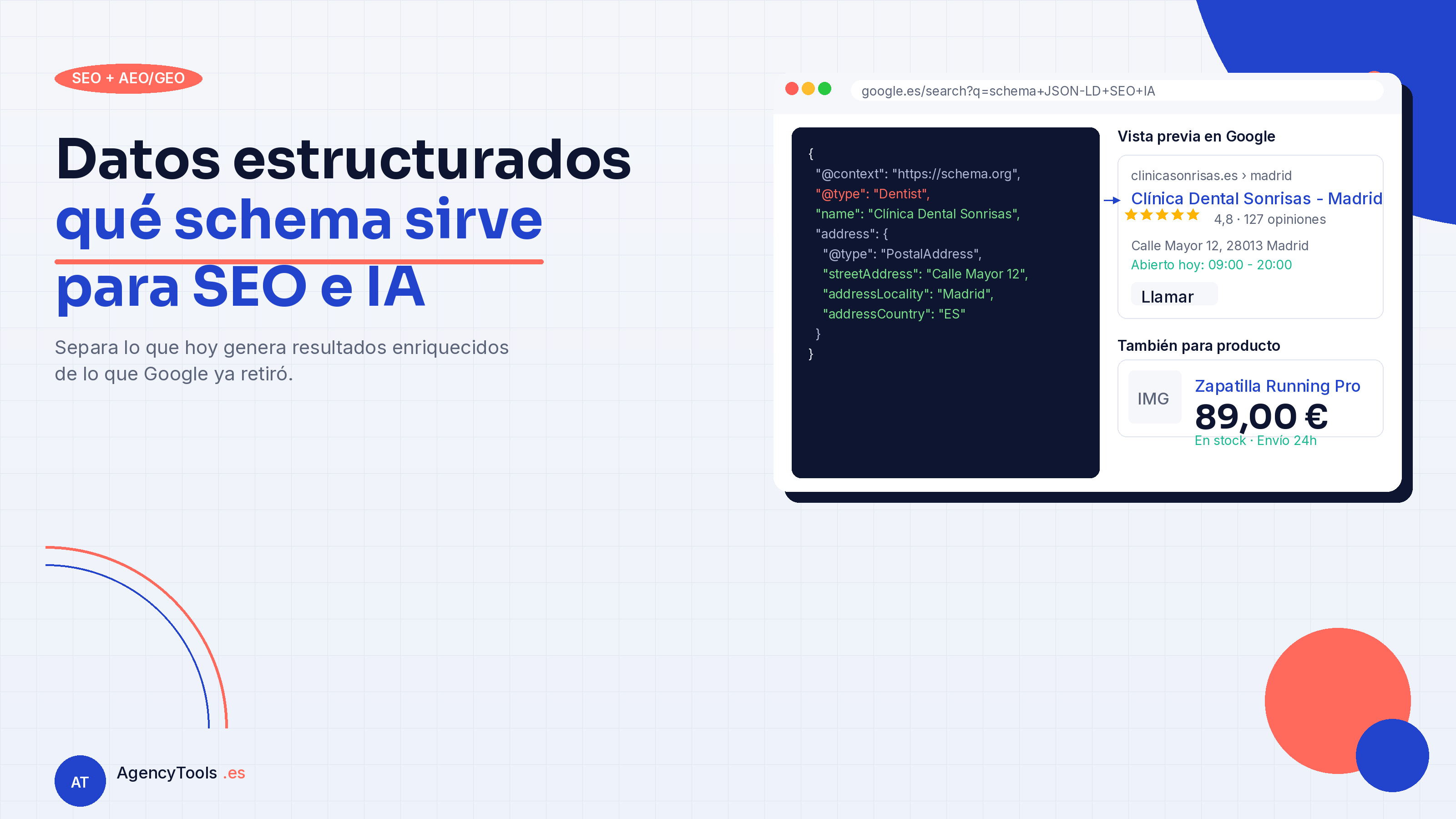Click the También para producto heading
The height and width of the screenshot is (819, 1456).
pos(1198,345)
